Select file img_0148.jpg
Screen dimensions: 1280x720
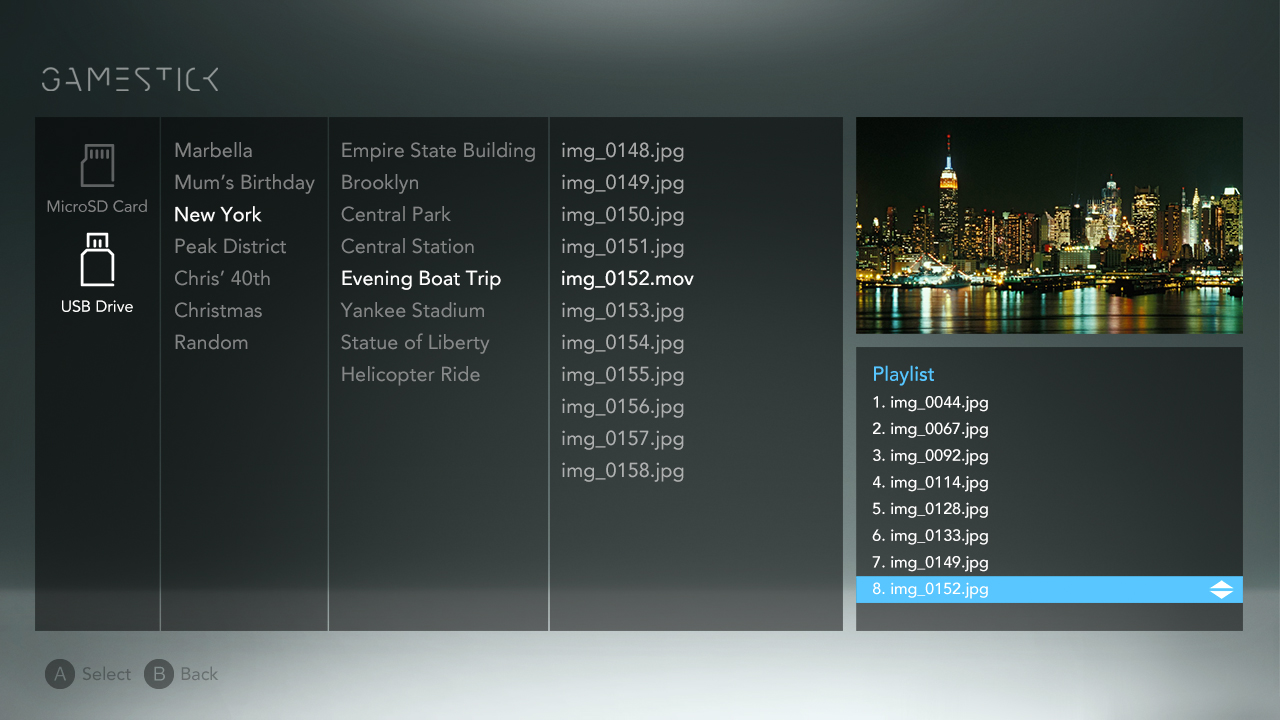(x=622, y=151)
